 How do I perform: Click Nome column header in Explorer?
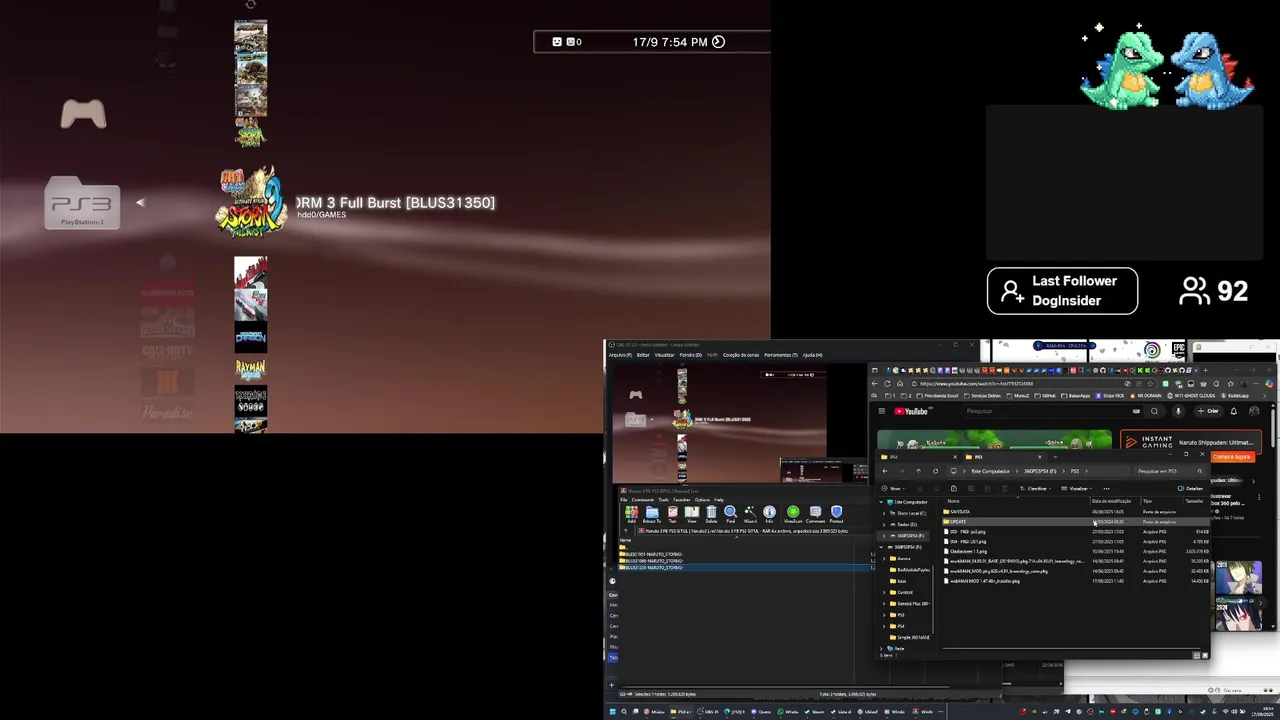(x=953, y=501)
